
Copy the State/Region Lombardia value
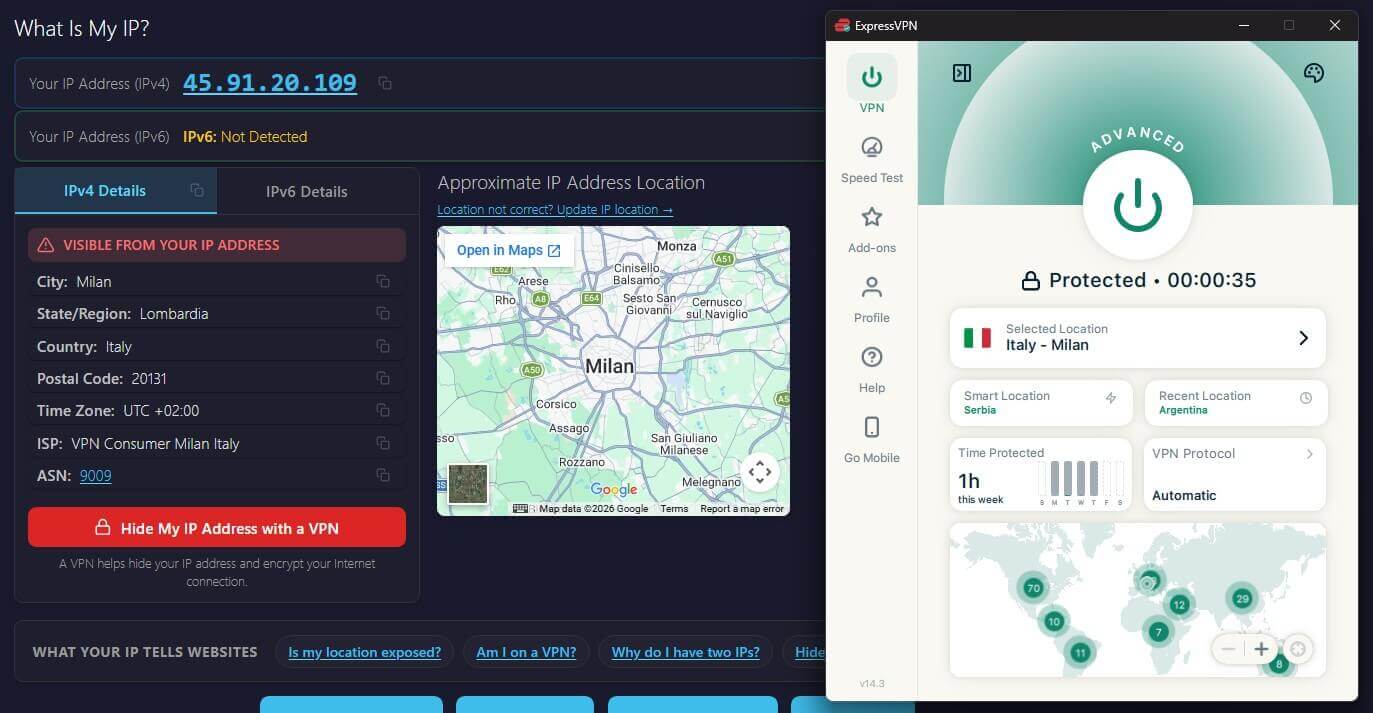click(383, 314)
